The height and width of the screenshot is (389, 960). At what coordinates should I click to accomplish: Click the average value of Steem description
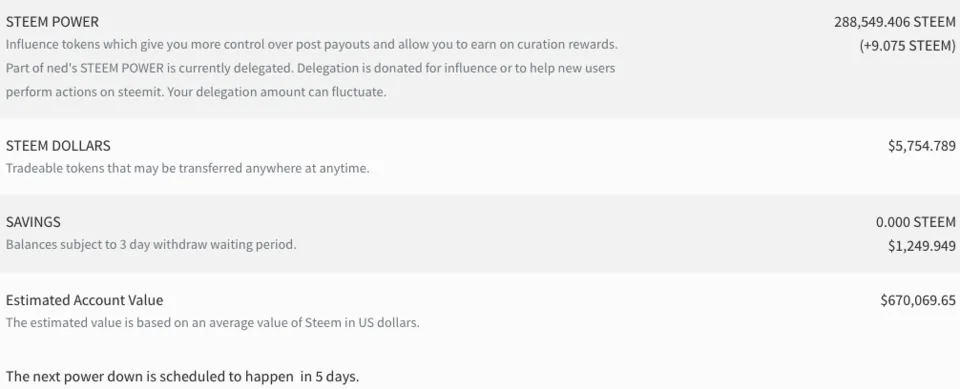click(x=212, y=322)
